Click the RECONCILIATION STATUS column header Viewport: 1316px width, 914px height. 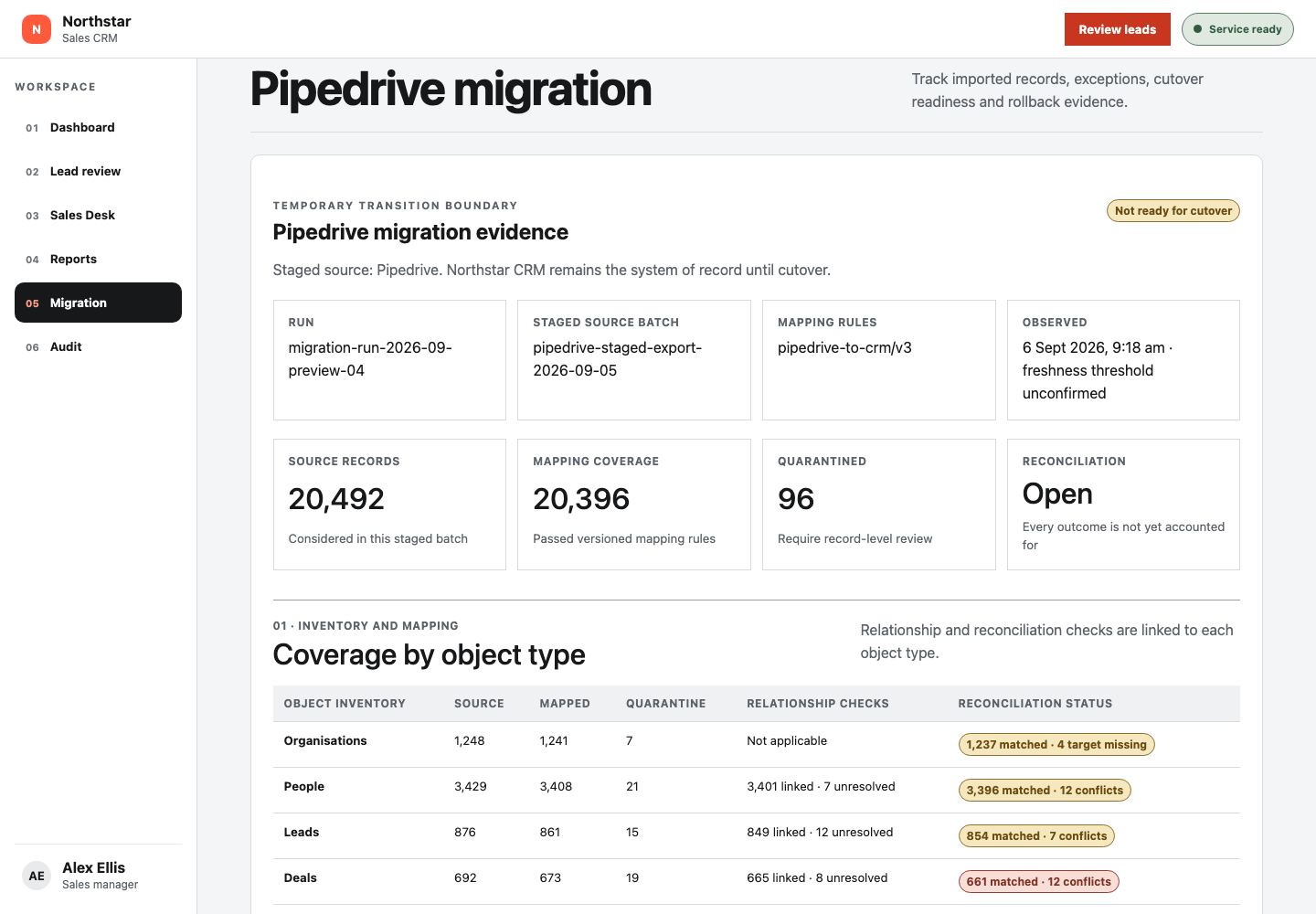click(1035, 704)
